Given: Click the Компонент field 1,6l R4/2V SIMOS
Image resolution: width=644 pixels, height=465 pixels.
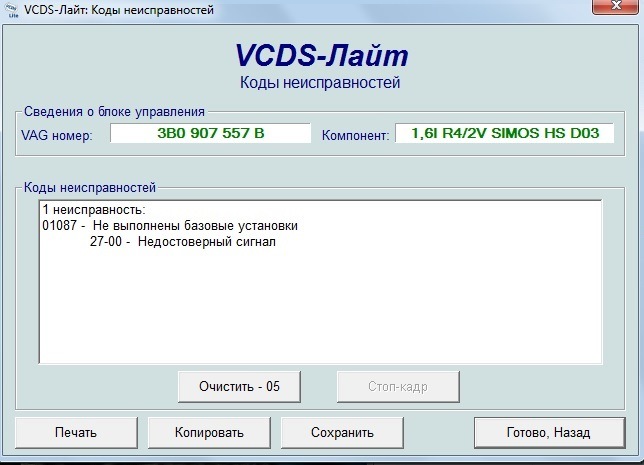Looking at the screenshot, I should pos(505,133).
